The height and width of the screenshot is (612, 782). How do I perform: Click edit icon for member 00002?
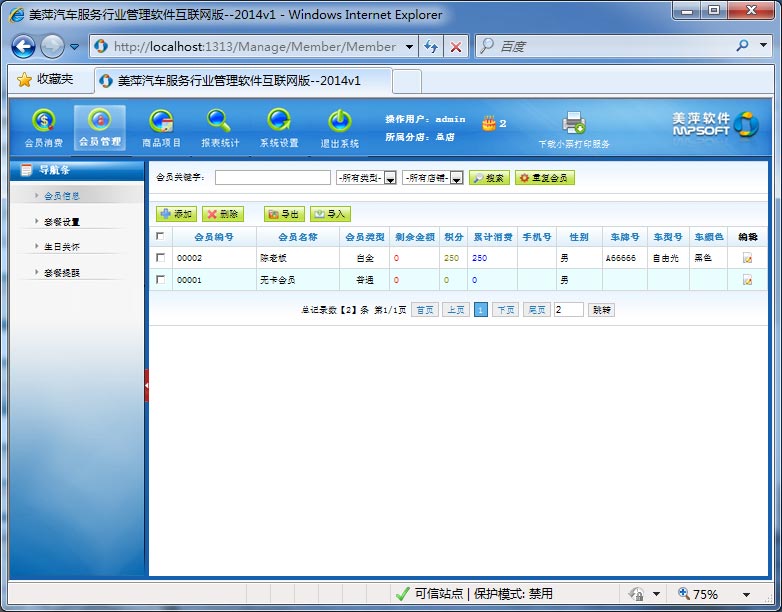(x=747, y=258)
